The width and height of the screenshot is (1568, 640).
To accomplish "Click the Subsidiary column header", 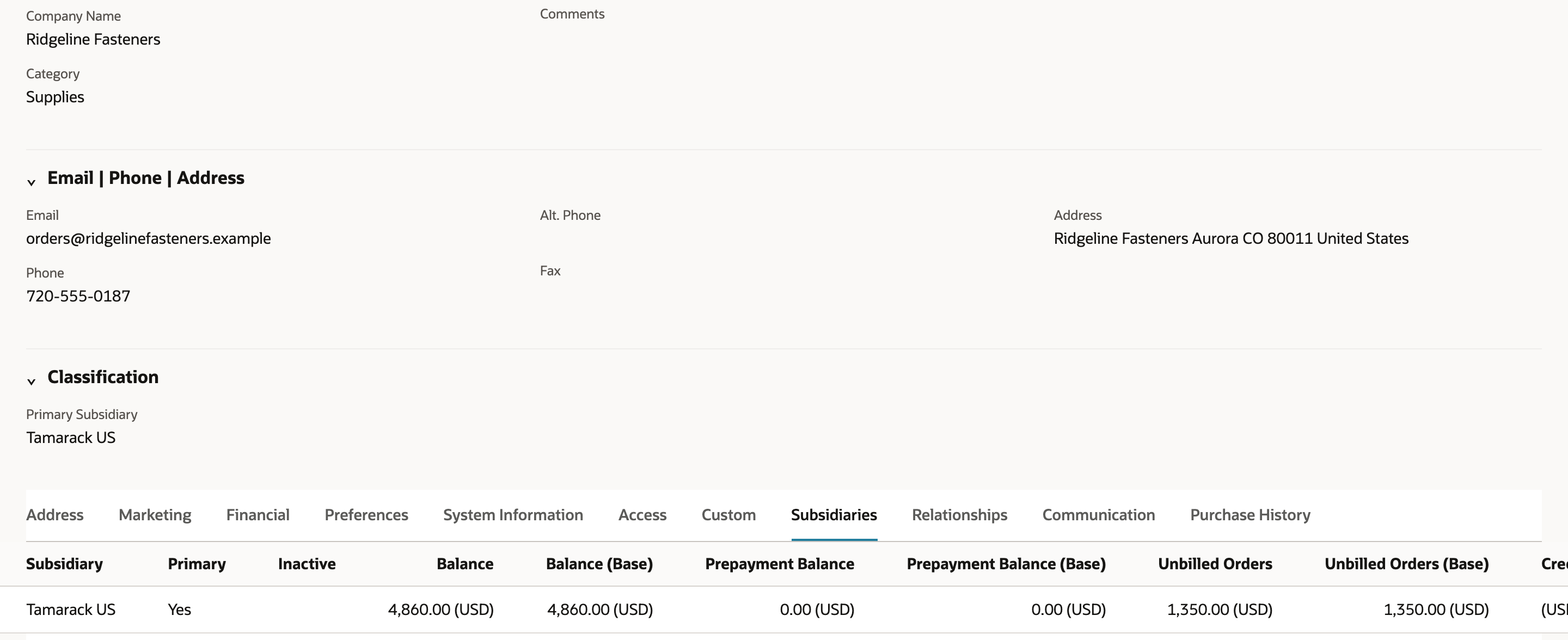I will pyautogui.click(x=65, y=564).
